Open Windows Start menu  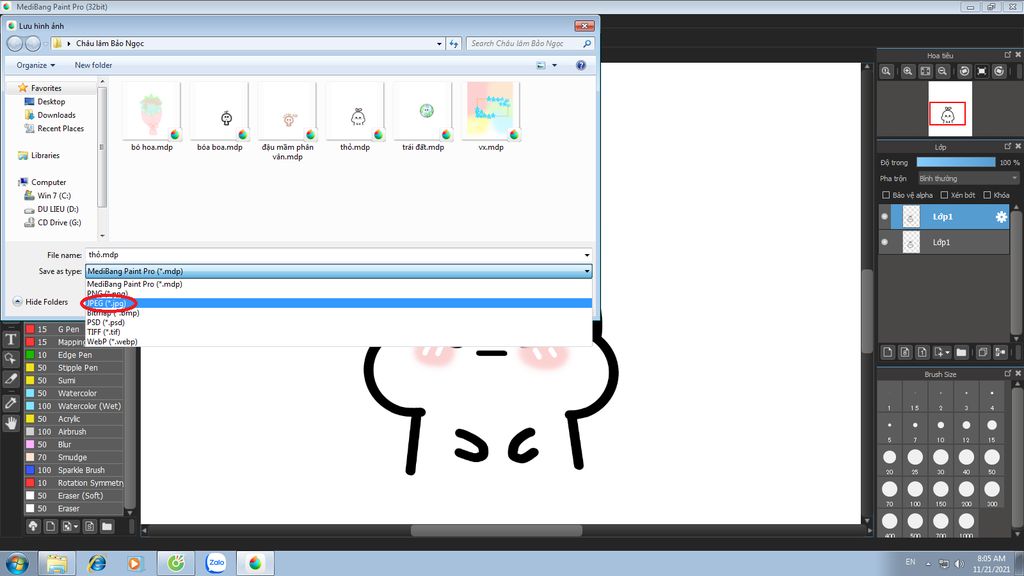17,563
